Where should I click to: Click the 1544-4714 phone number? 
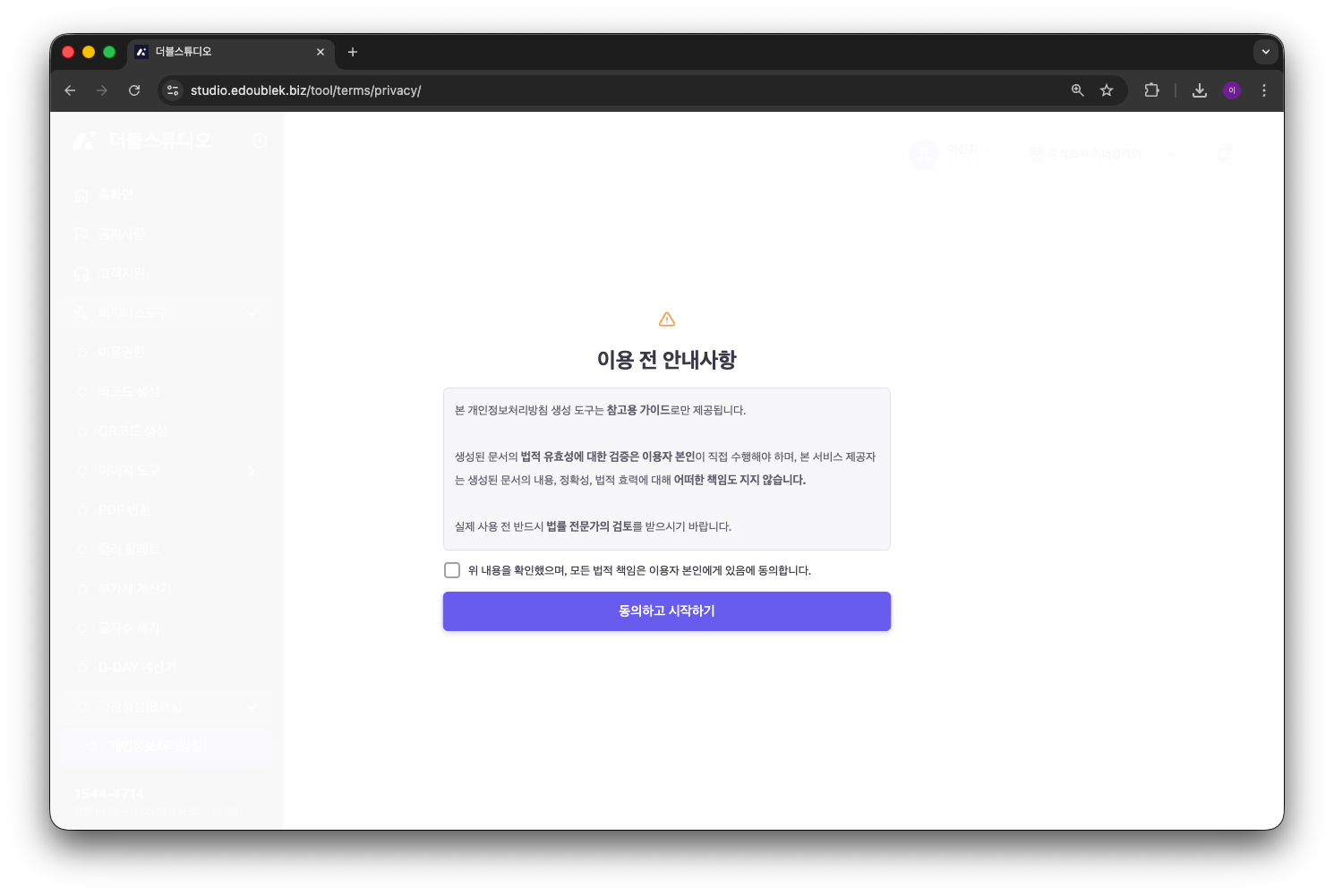coord(109,793)
